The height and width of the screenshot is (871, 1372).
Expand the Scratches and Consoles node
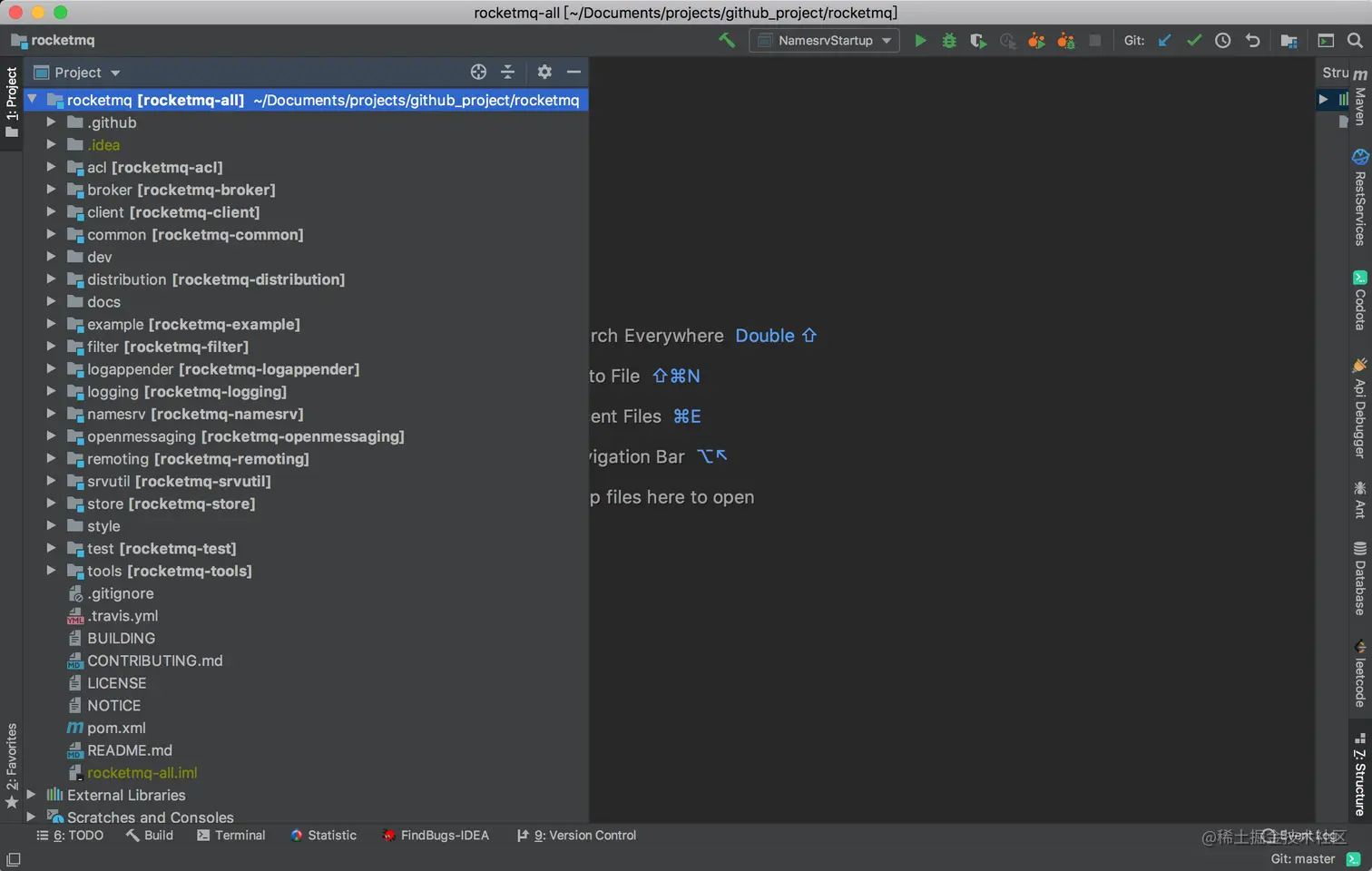coord(32,817)
